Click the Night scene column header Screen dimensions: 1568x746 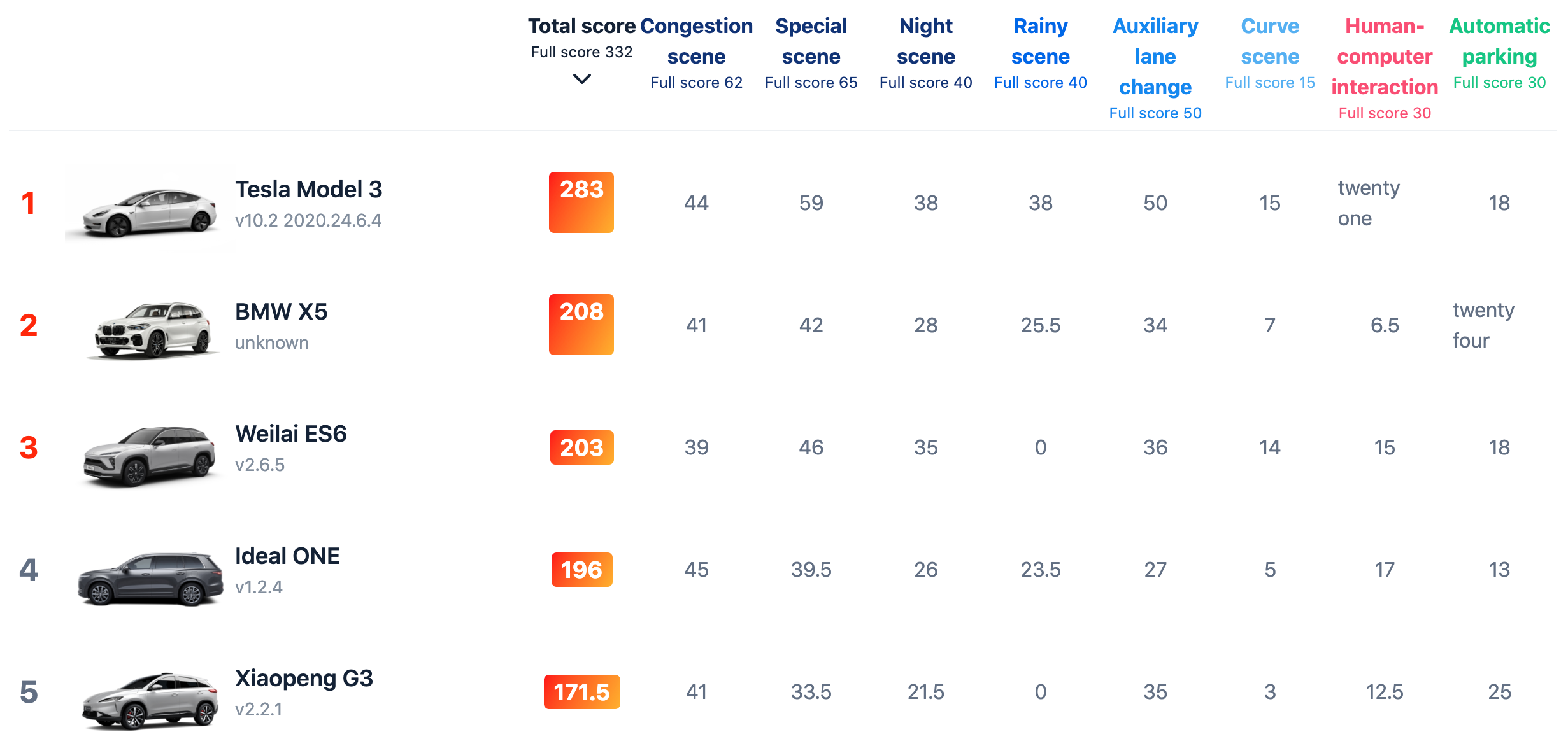(925, 41)
